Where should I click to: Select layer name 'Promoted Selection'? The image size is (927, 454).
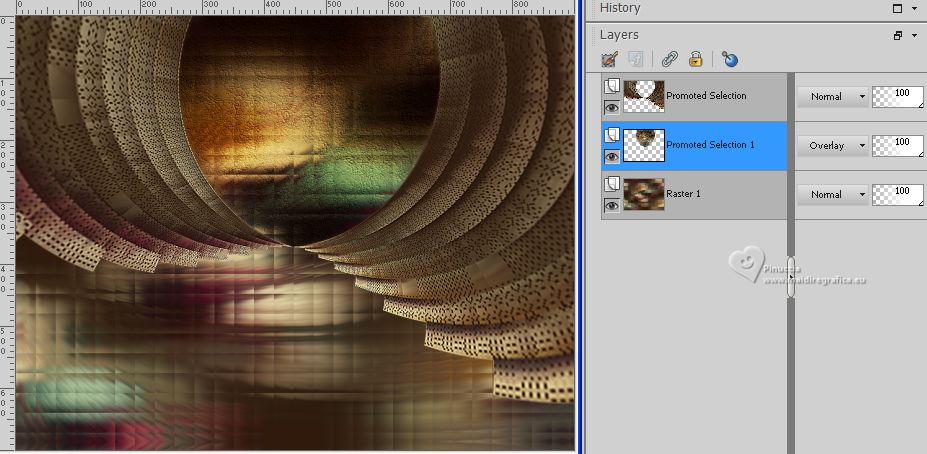(x=706, y=96)
